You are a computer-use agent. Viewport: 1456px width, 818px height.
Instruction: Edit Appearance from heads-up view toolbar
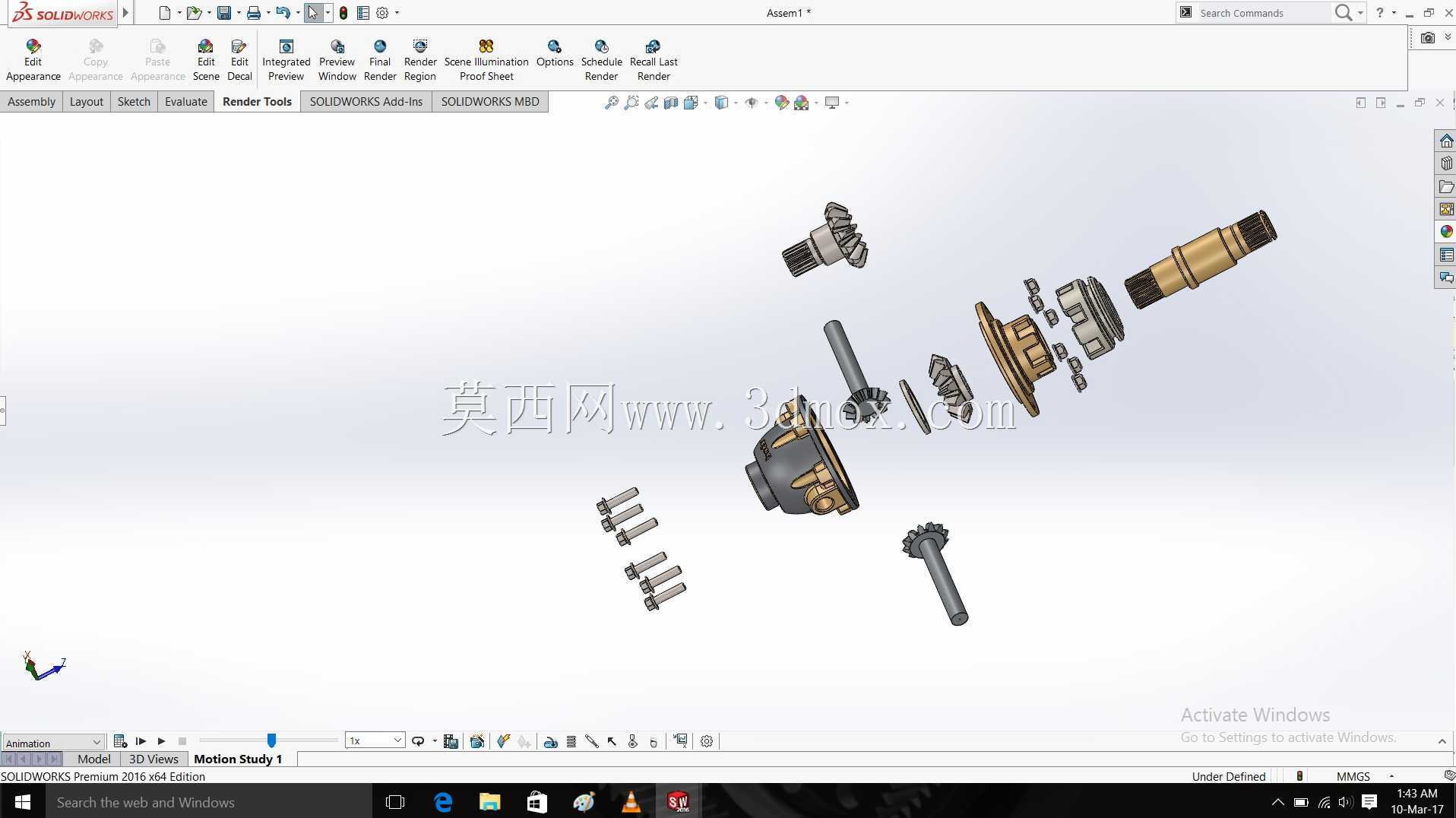coord(781,103)
